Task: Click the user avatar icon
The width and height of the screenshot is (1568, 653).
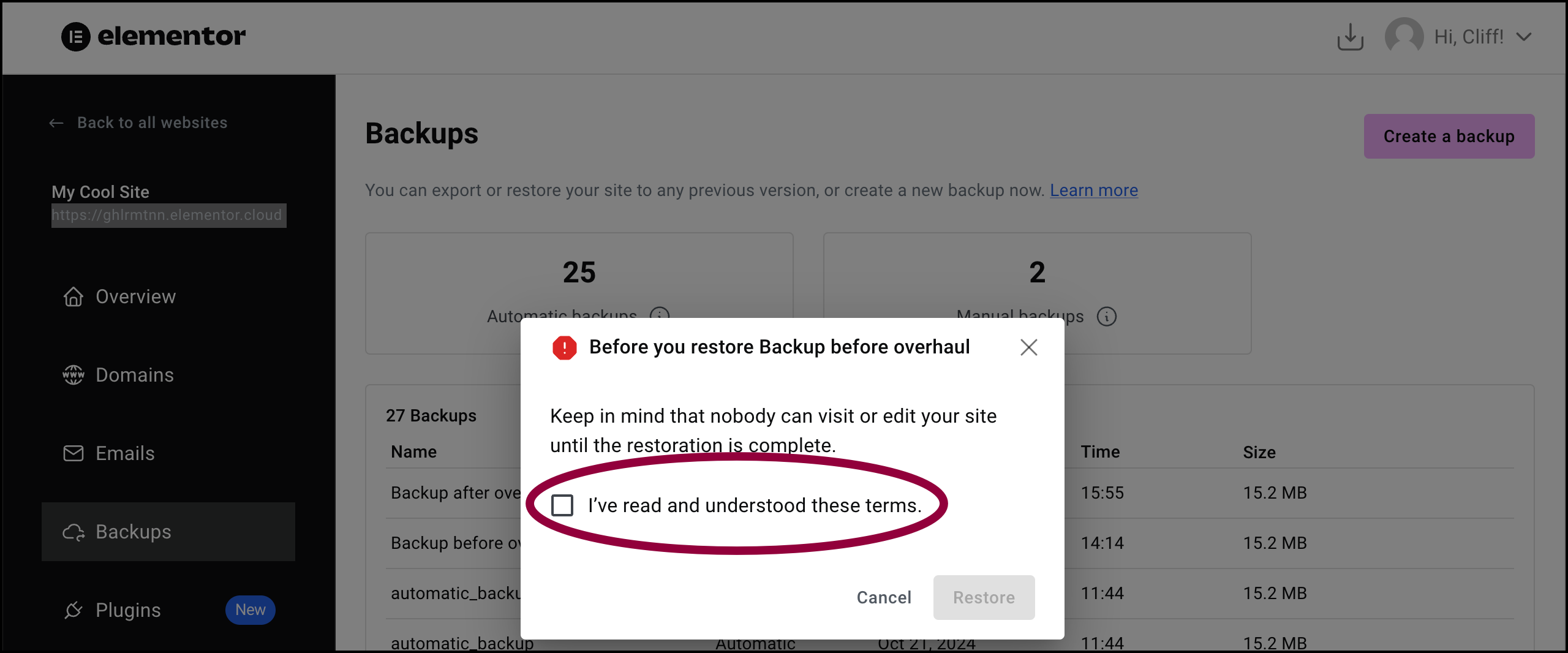Action: (1404, 37)
